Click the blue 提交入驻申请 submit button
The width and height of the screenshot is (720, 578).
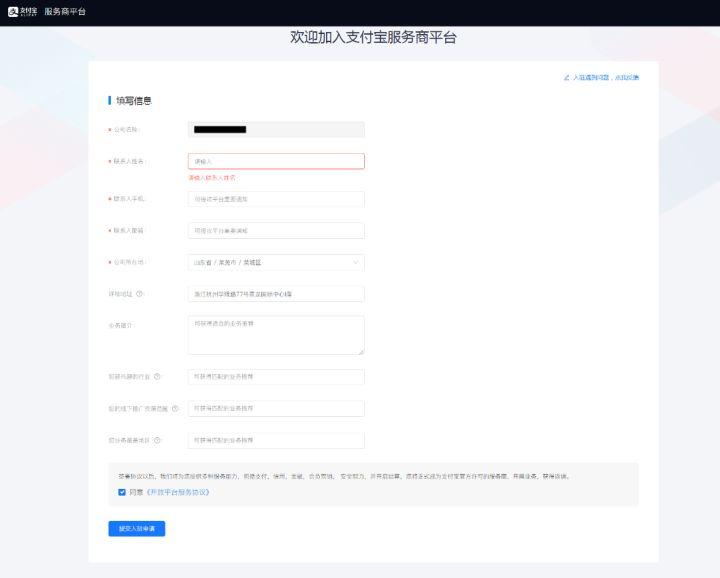137,528
